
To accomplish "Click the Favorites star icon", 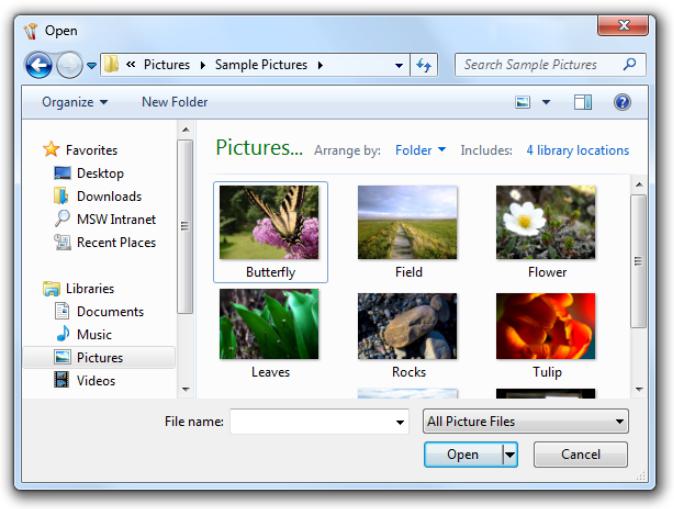I will [x=51, y=149].
